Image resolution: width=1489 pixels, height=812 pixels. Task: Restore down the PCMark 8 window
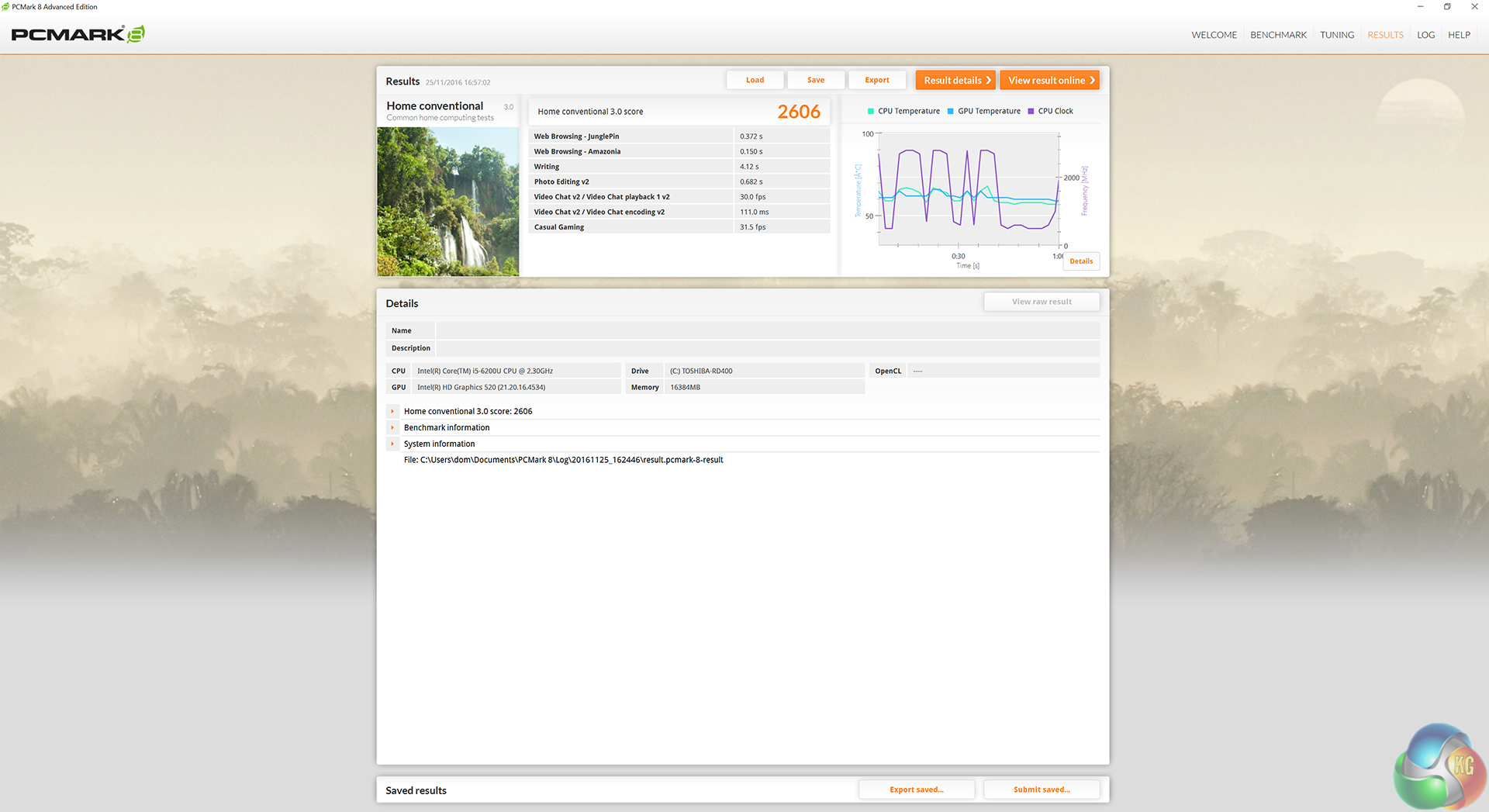[x=1447, y=7]
